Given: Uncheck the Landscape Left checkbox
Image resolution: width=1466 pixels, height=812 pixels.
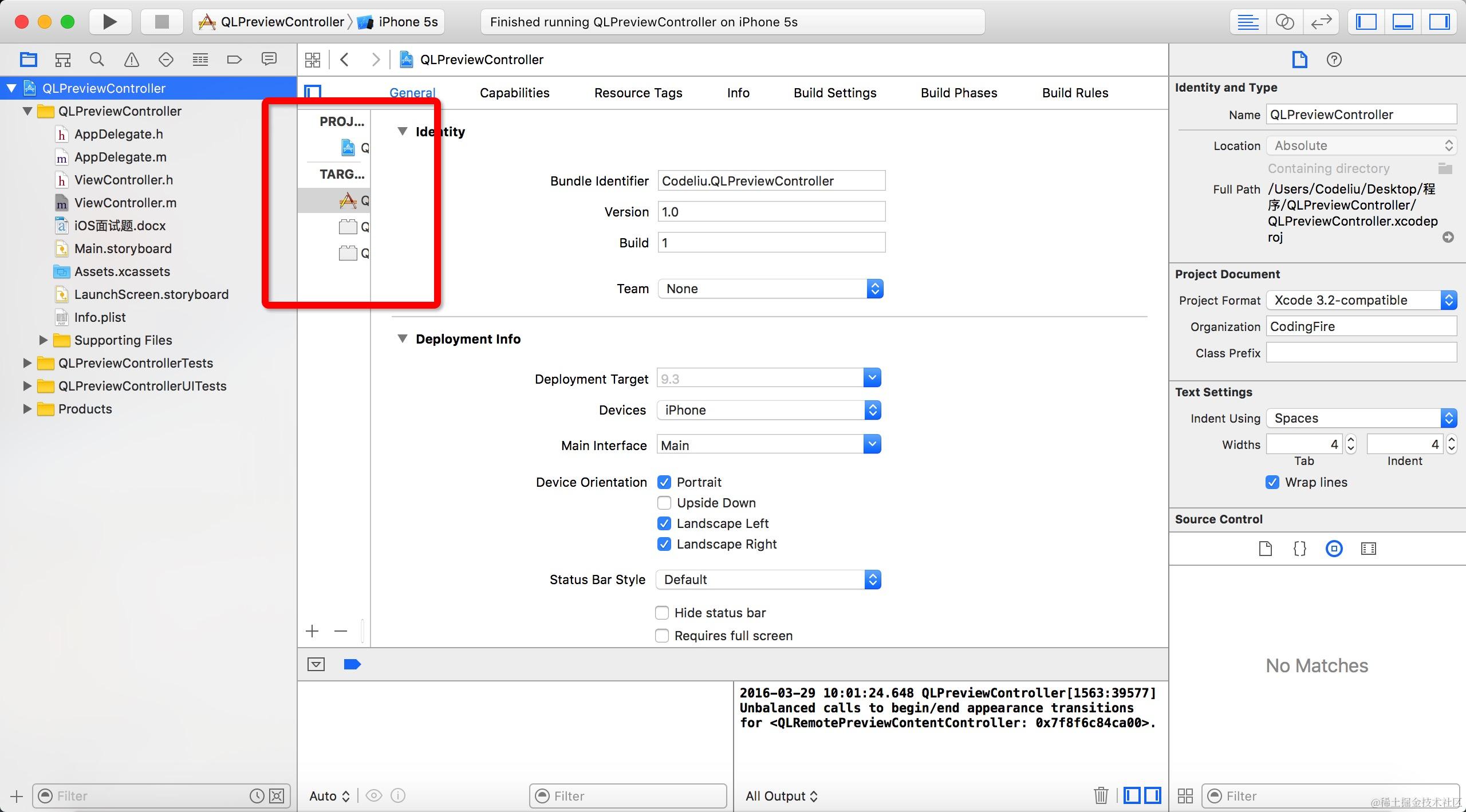Looking at the screenshot, I should click(x=664, y=523).
